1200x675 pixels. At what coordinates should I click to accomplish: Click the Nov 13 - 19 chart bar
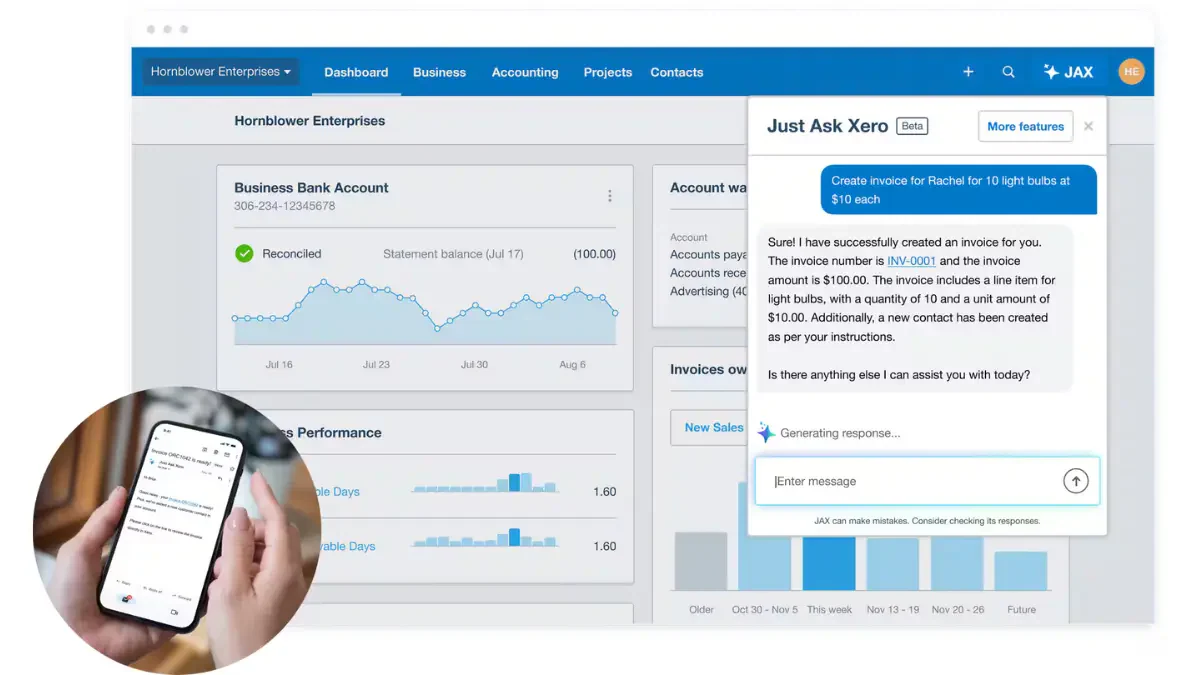[893, 564]
